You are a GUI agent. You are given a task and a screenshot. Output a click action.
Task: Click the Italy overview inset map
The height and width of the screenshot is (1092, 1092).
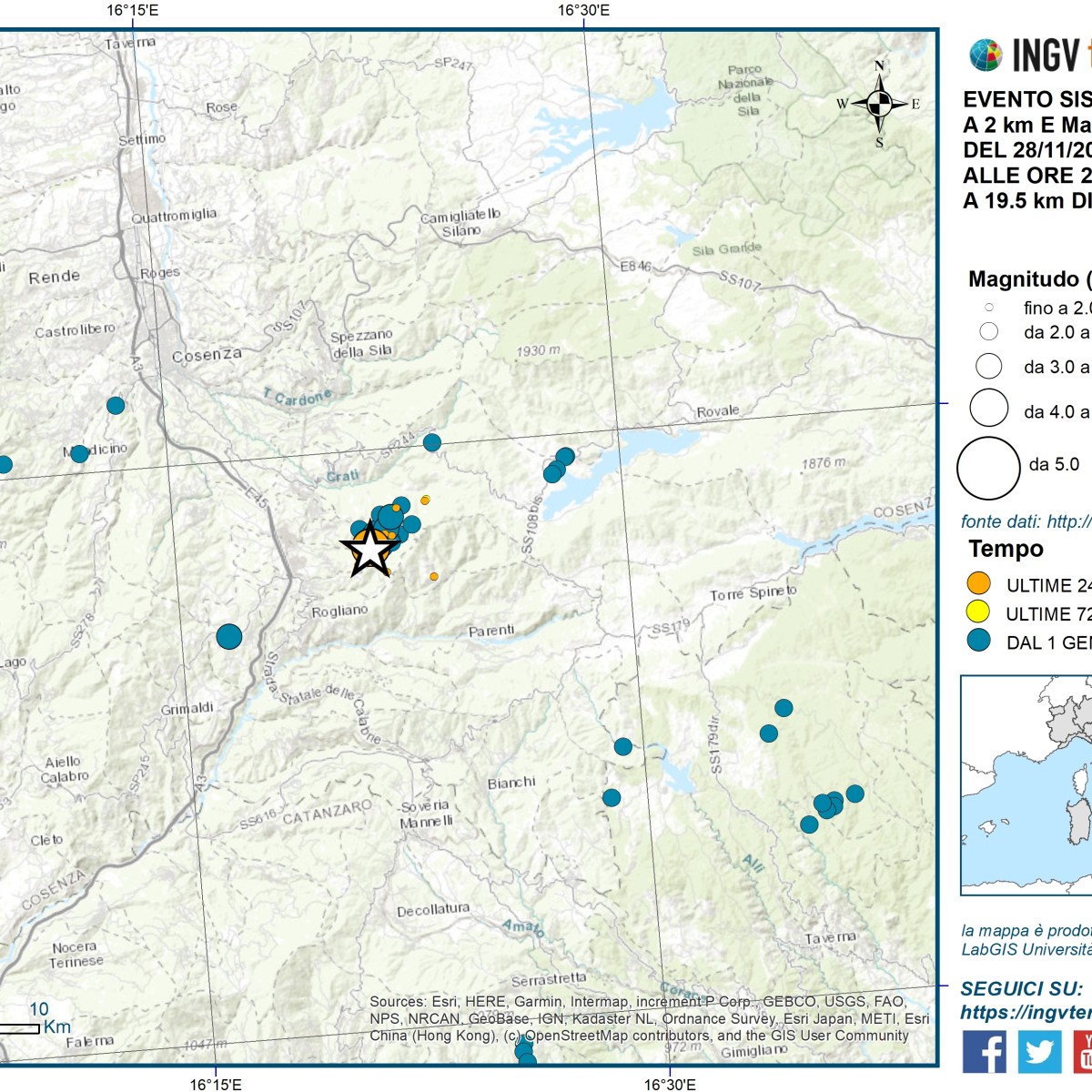point(1026,783)
